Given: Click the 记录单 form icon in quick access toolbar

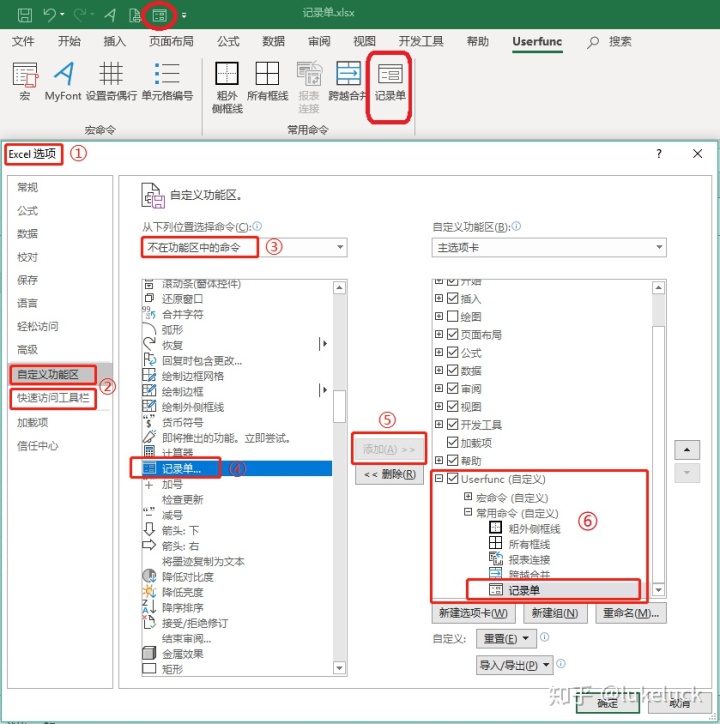Looking at the screenshot, I should (159, 16).
